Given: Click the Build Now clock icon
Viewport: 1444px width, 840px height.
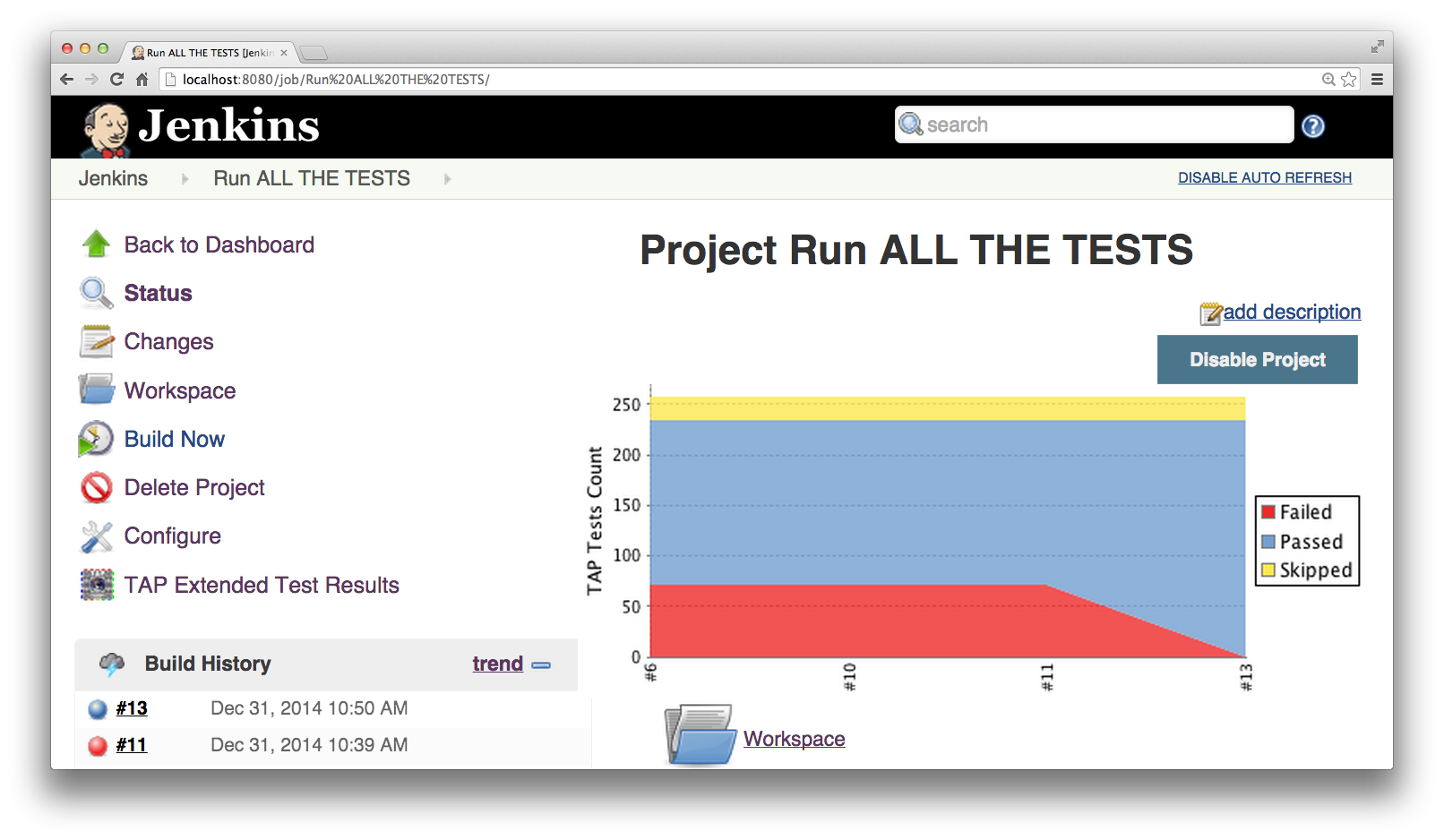Looking at the screenshot, I should pos(96,439).
